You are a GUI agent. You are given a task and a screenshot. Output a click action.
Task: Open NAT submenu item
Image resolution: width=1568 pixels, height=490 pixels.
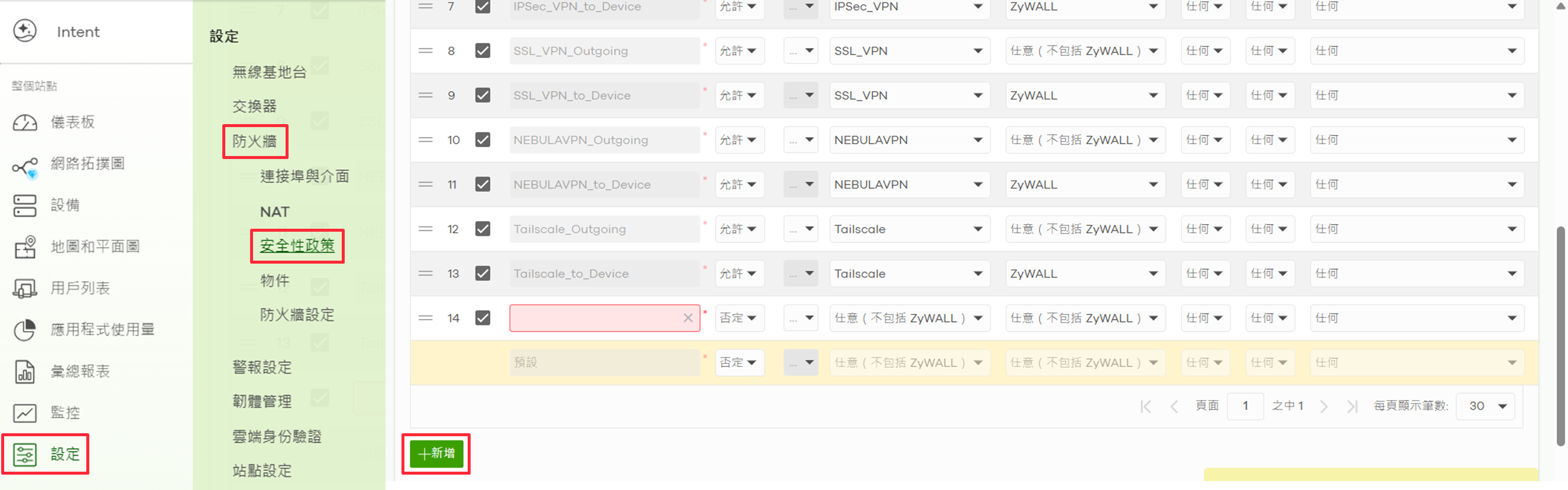[x=274, y=212]
